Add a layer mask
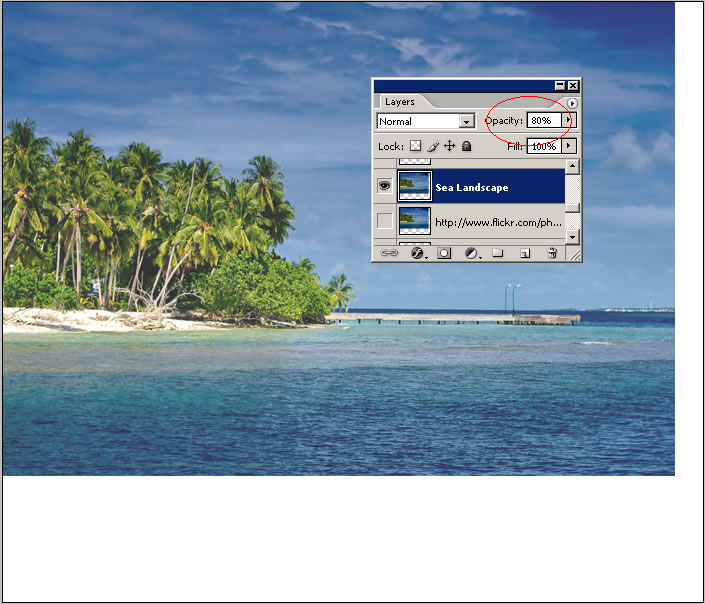705x604 pixels. pyautogui.click(x=444, y=254)
